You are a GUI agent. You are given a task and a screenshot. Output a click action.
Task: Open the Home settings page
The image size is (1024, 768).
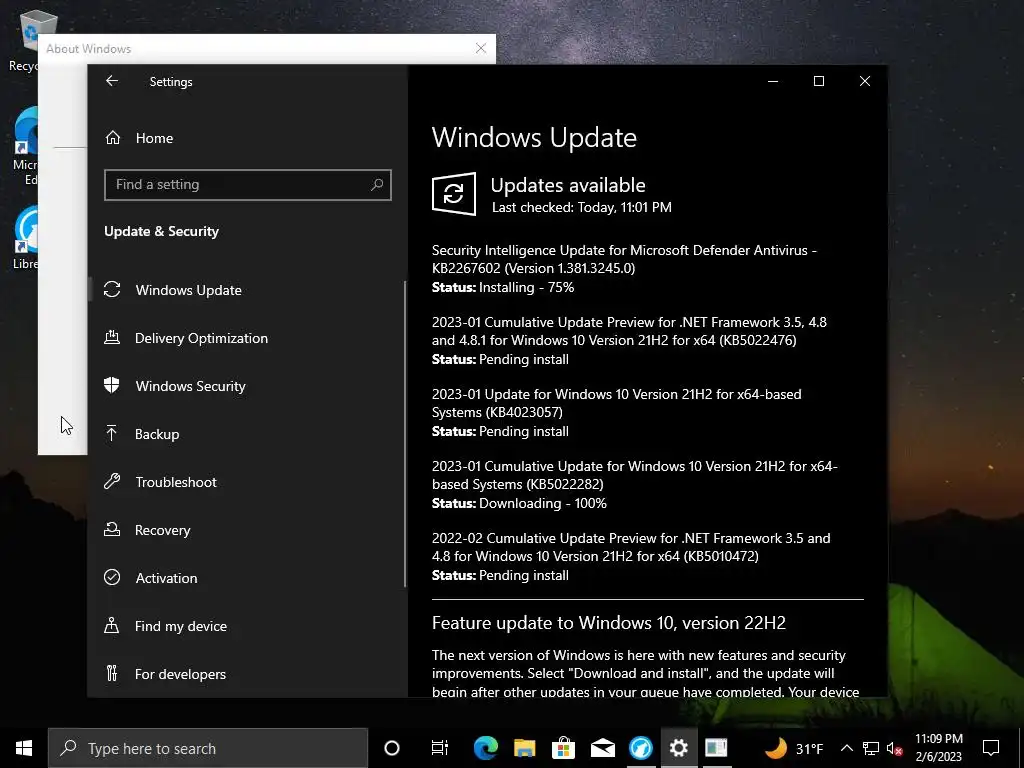point(154,138)
